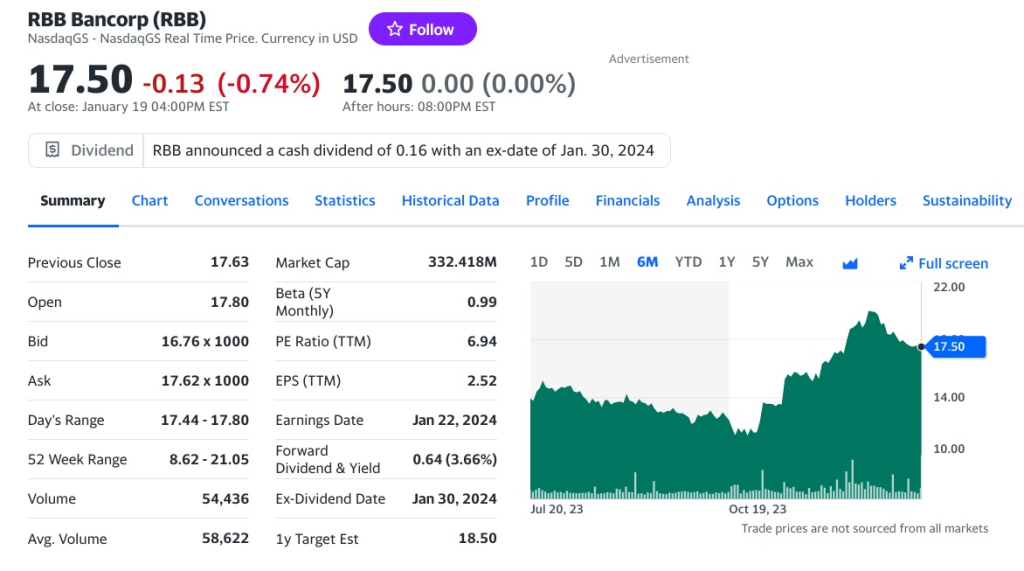This screenshot has height=571, width=1024.
Task: Switch to the Chart tab
Action: click(x=150, y=201)
